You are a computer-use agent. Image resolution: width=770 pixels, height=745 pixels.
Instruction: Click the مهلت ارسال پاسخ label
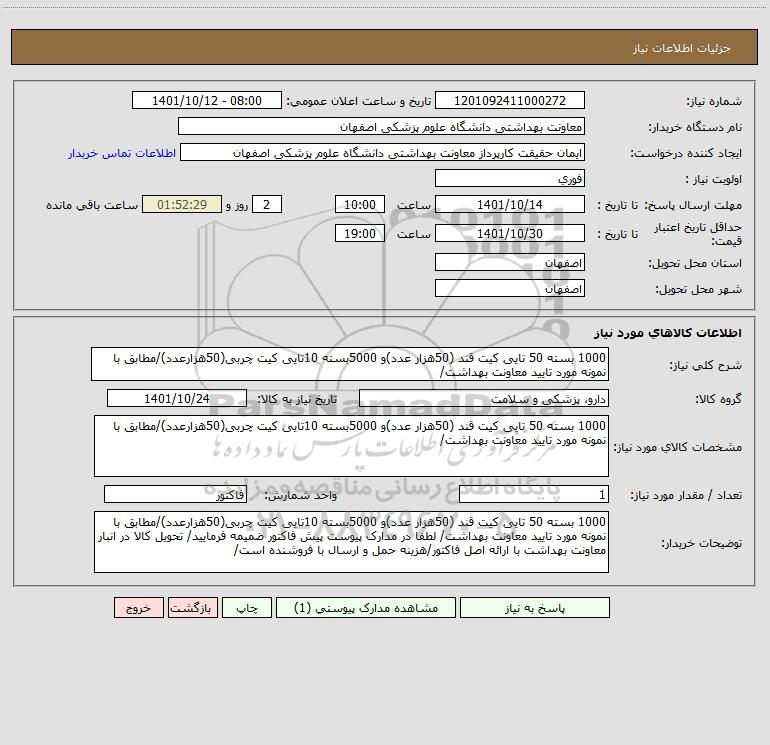point(694,205)
